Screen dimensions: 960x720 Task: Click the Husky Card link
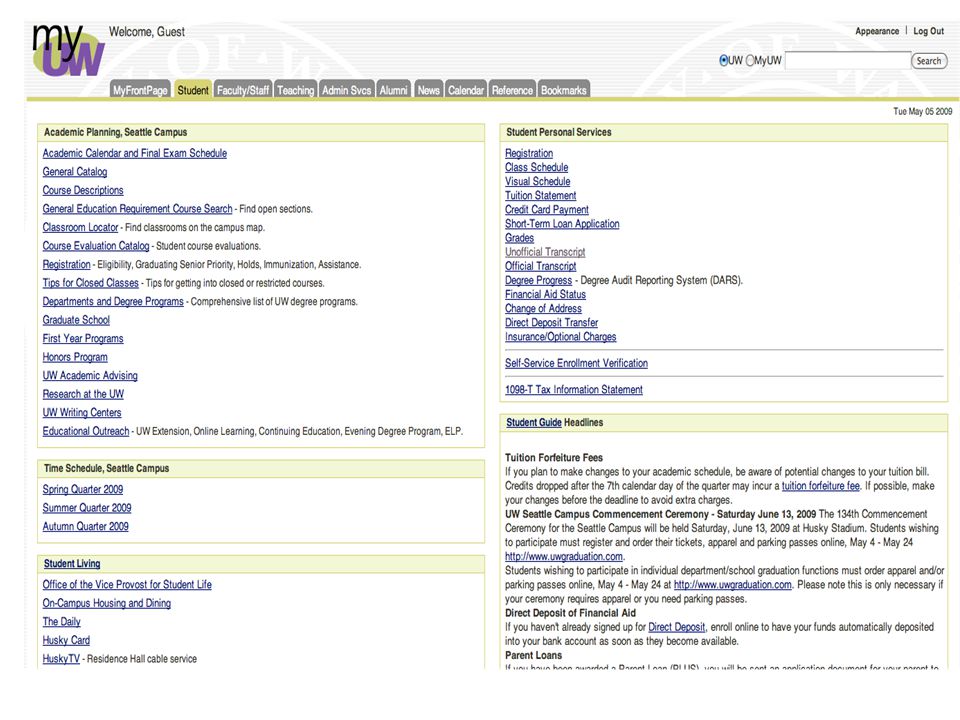click(66, 640)
